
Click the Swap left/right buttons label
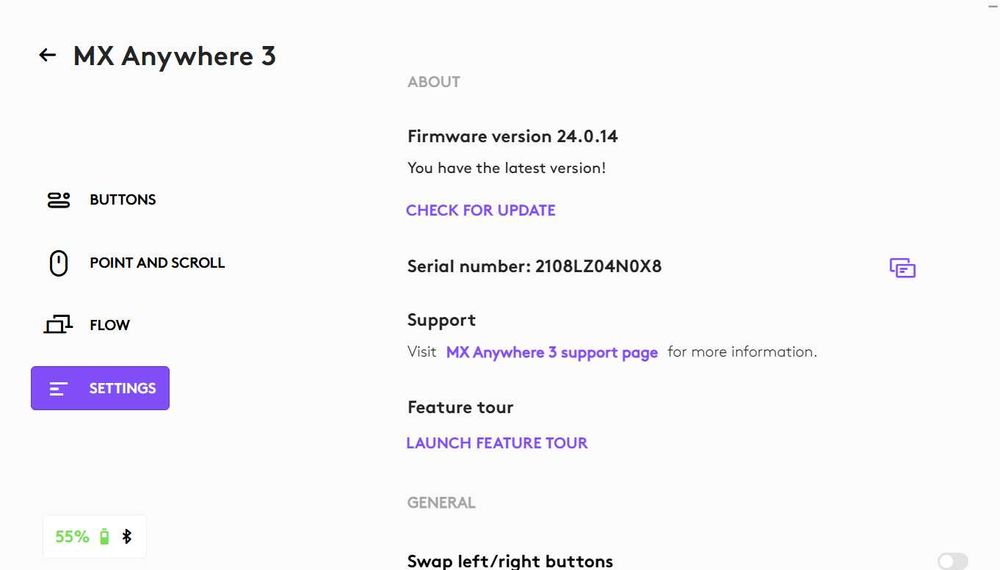510,561
